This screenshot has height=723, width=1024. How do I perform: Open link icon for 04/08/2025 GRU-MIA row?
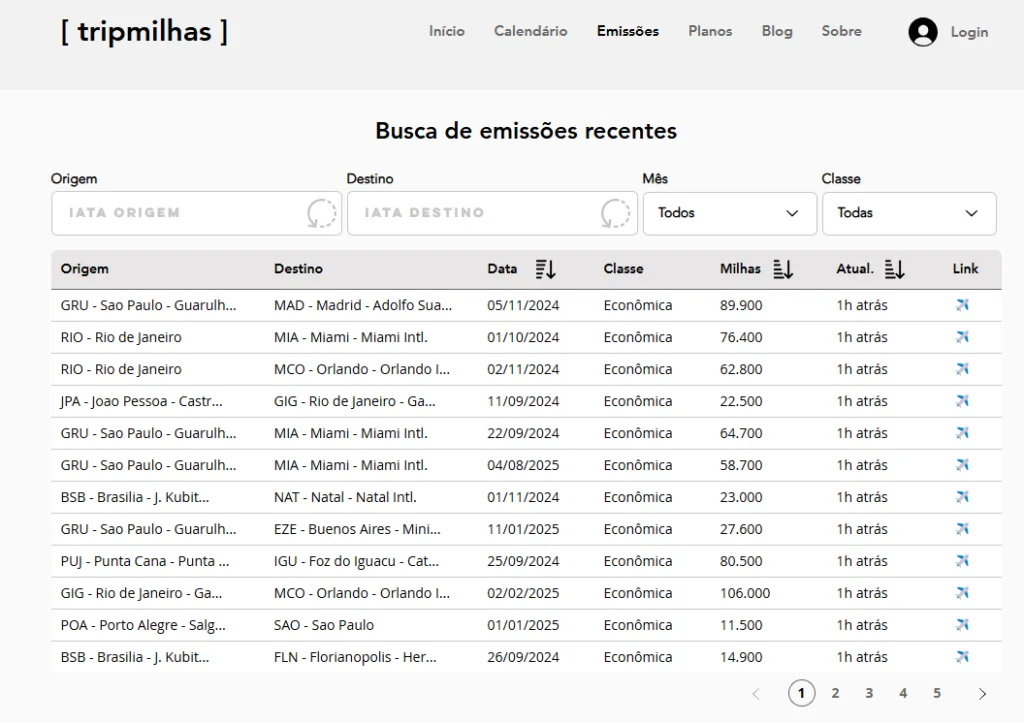962,465
